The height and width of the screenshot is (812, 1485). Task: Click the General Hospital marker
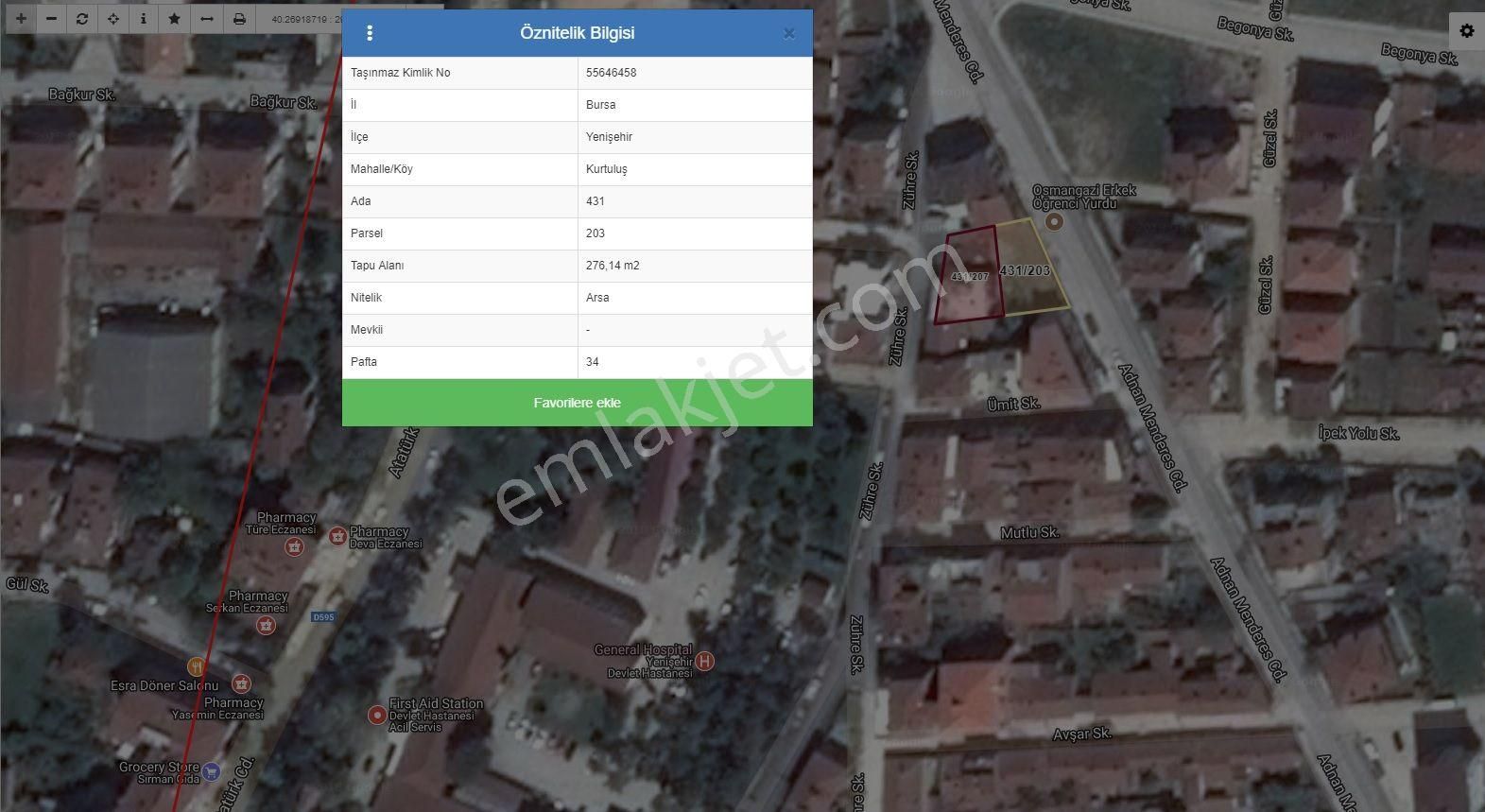pyautogui.click(x=704, y=662)
